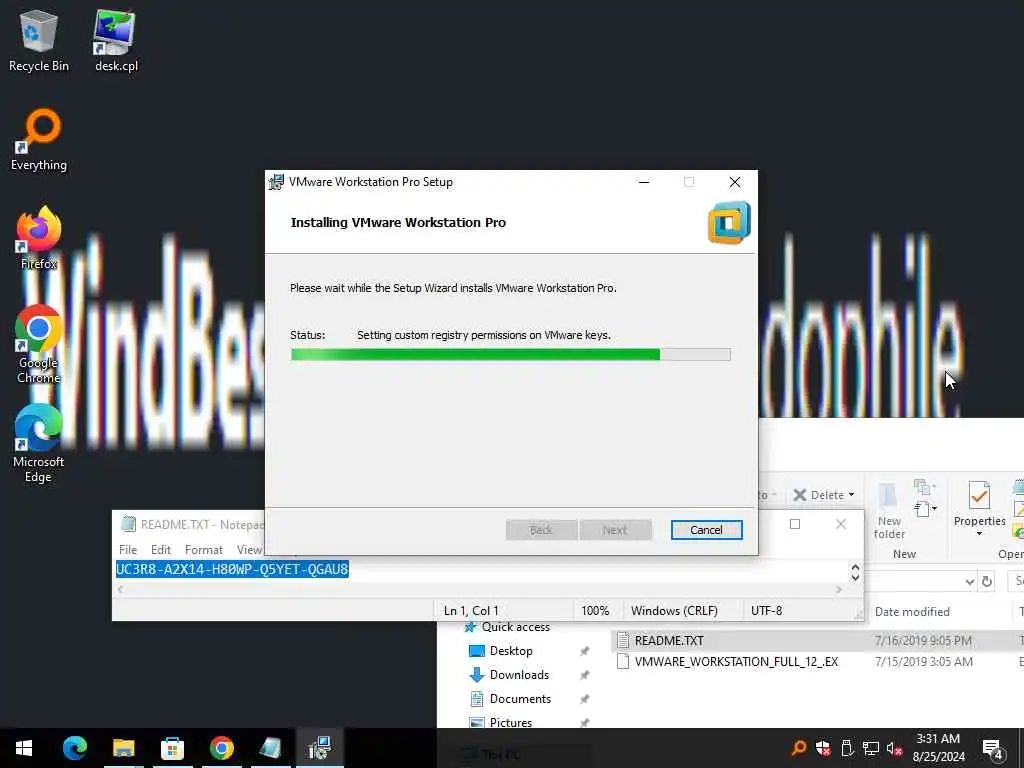
Task: Open the View menu in Notepad
Action: click(249, 550)
